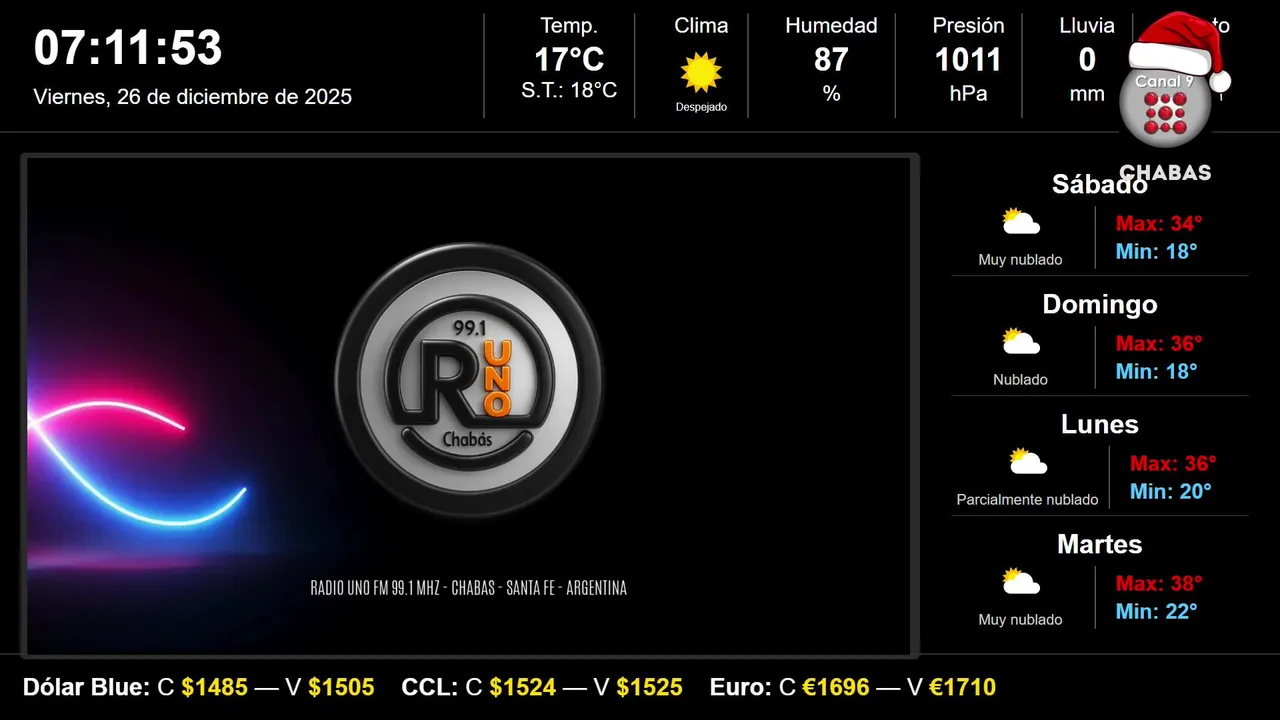This screenshot has height=720, width=1280.
Task: Click the Dólar Blue label
Action: [x=86, y=687]
